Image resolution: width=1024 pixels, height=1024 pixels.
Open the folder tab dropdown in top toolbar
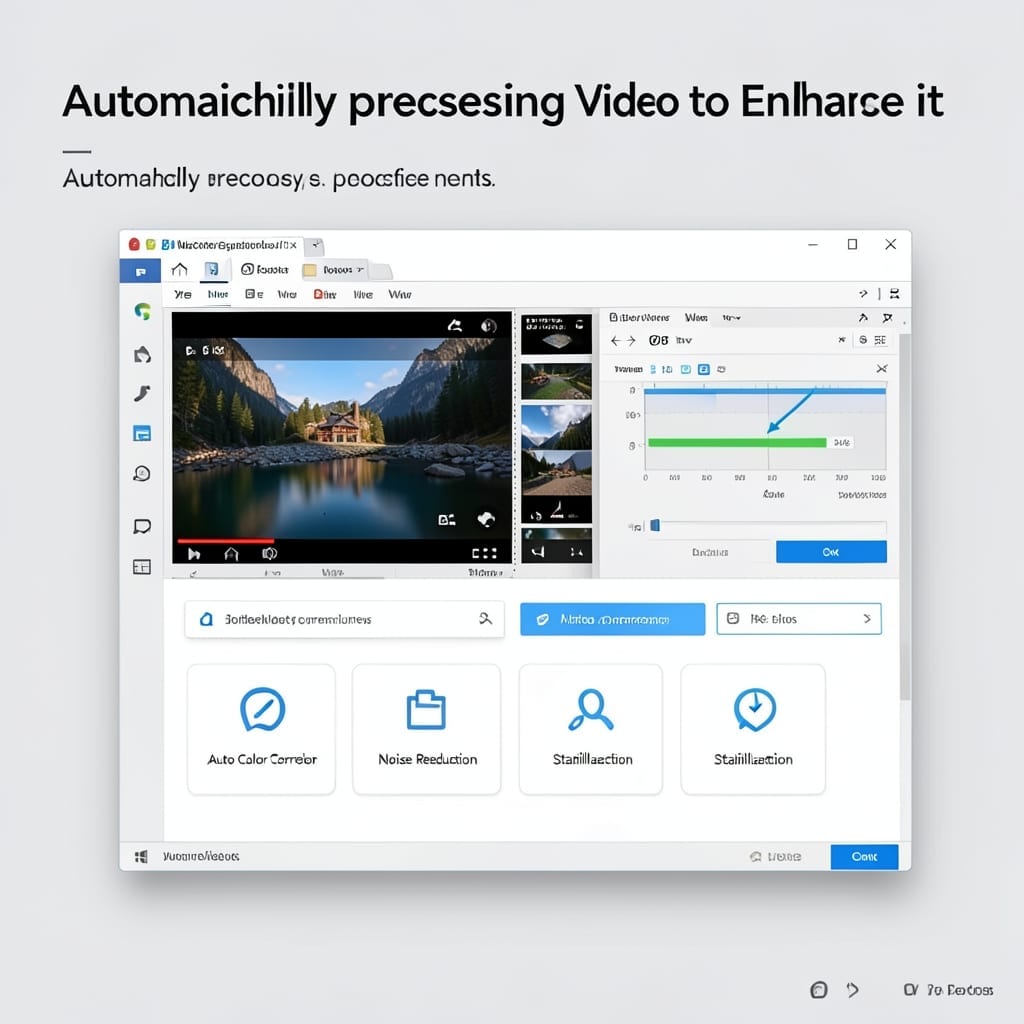pyautogui.click(x=360, y=270)
